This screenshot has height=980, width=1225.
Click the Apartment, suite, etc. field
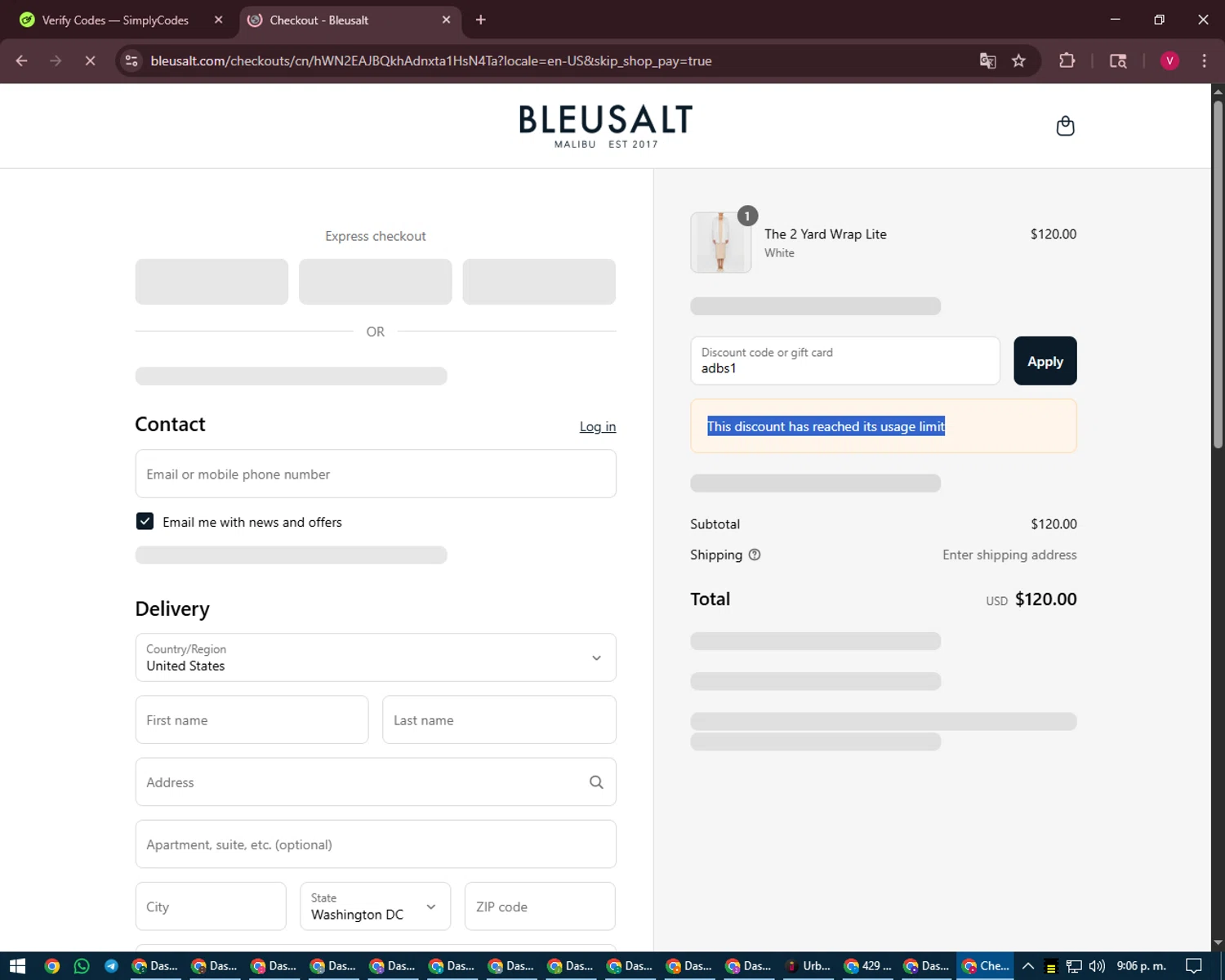[x=376, y=844]
